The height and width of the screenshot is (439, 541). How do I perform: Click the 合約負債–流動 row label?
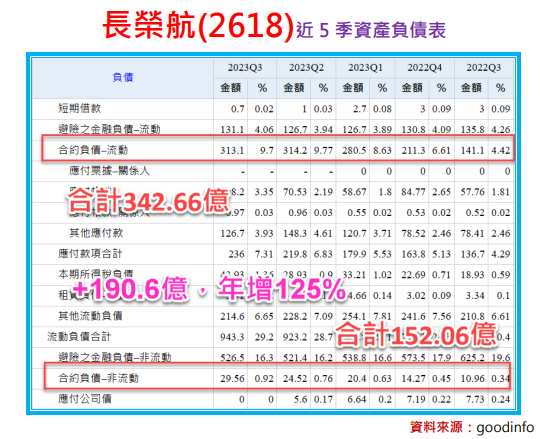click(x=93, y=150)
